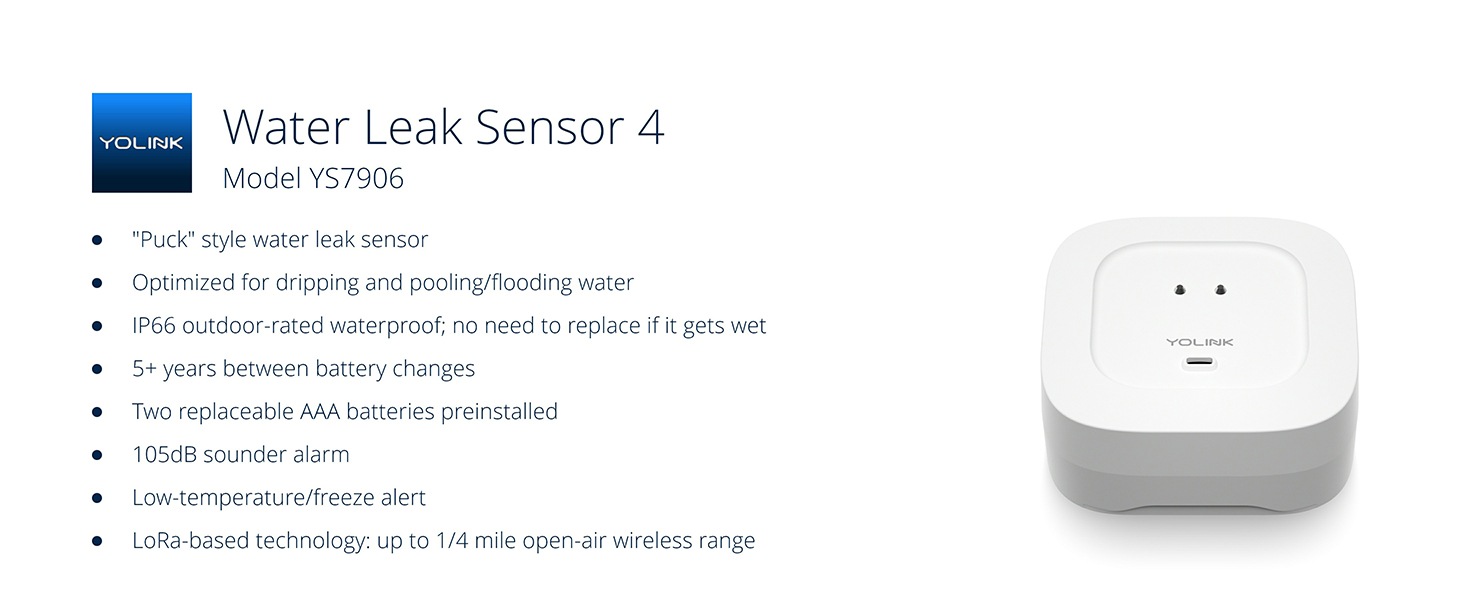This screenshot has height=600, width=1464.
Task: Click the Optimized for dripping and pooling line
Action: tap(383, 283)
